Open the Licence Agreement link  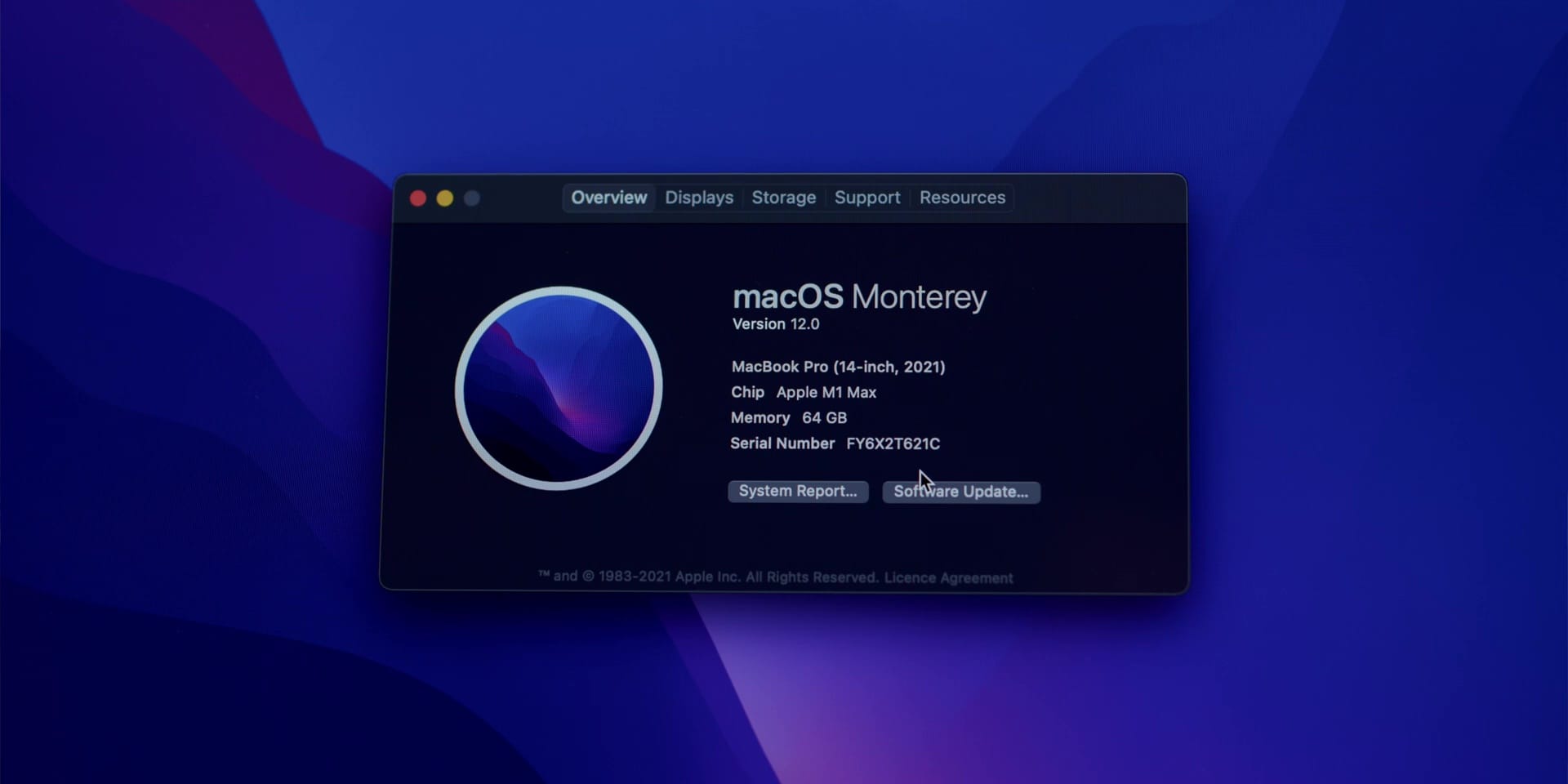point(948,578)
